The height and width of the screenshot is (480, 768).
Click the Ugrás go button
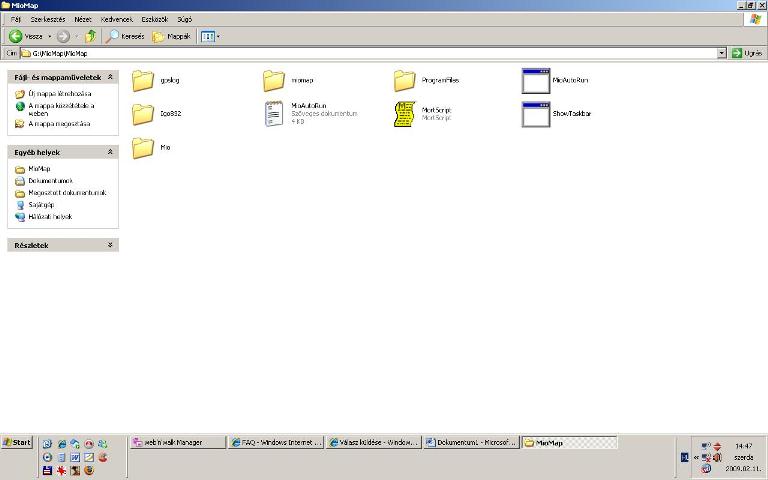click(747, 53)
